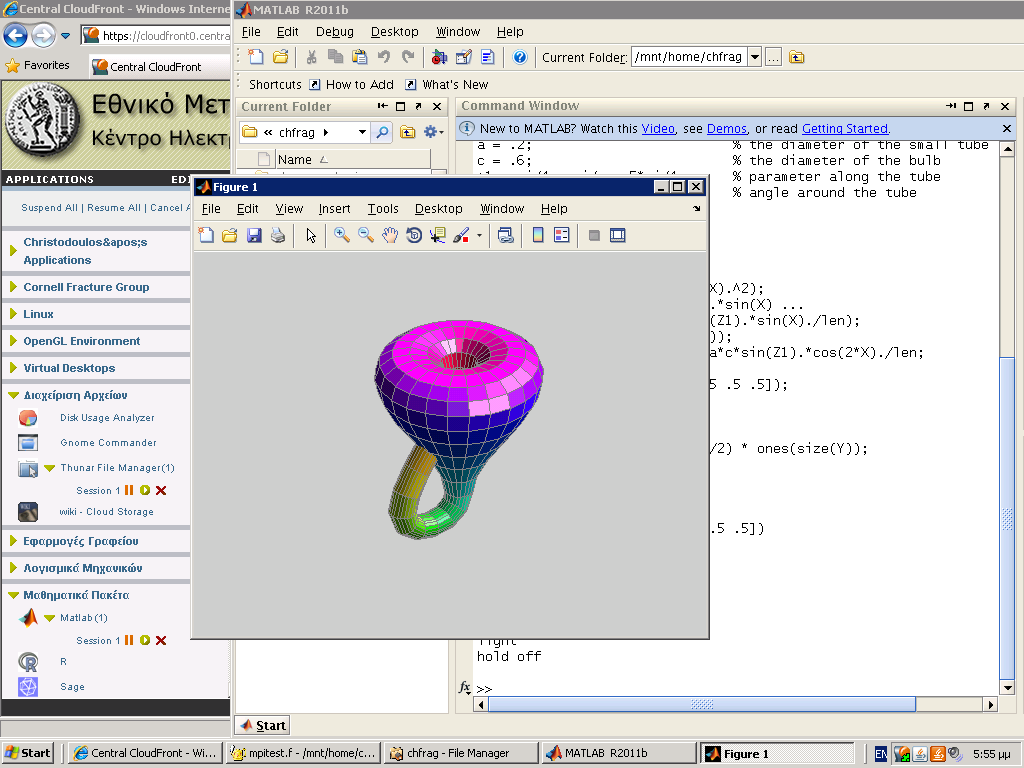Open the Debug menu in MATLAB

334,32
